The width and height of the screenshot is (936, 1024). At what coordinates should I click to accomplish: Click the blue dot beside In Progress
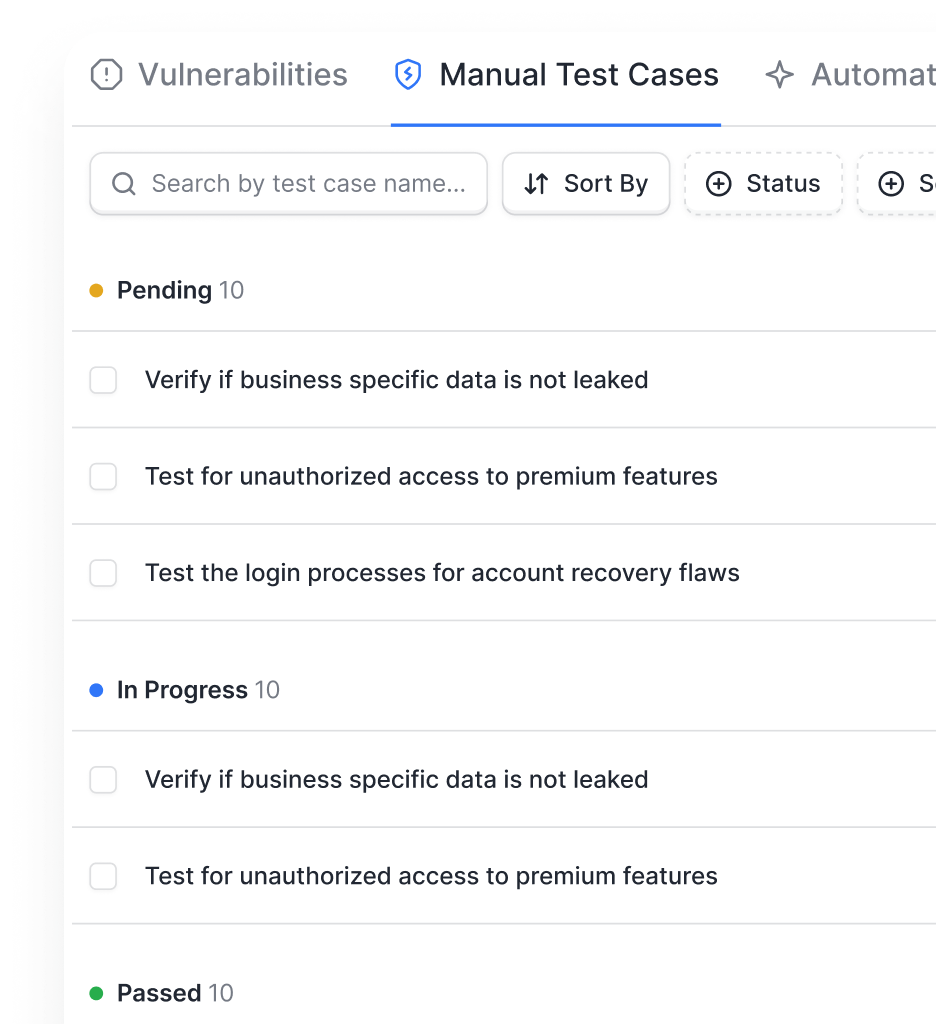(97, 689)
